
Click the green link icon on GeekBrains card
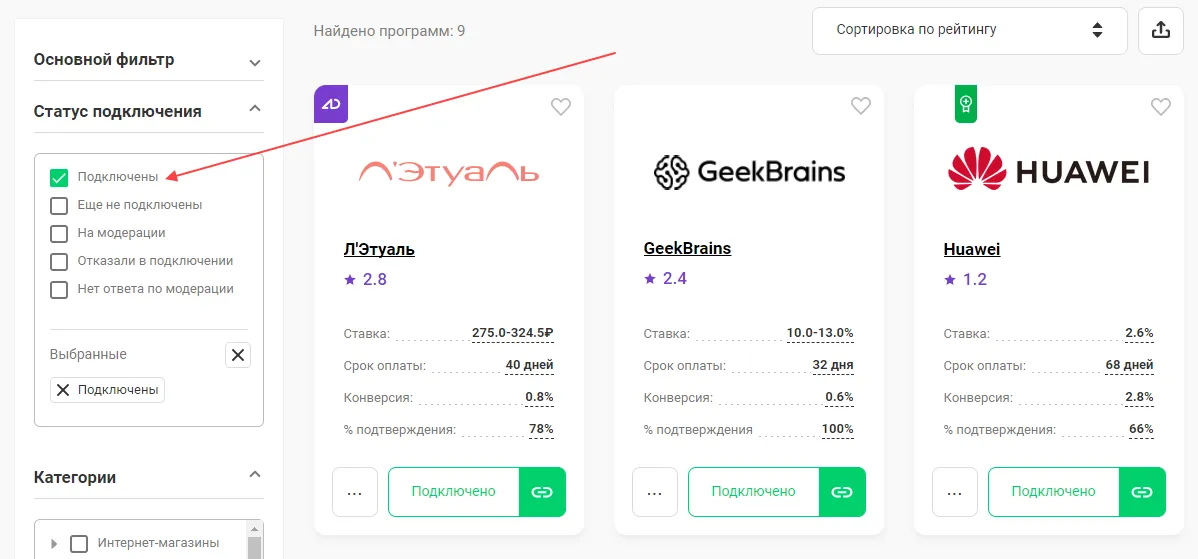click(842, 492)
